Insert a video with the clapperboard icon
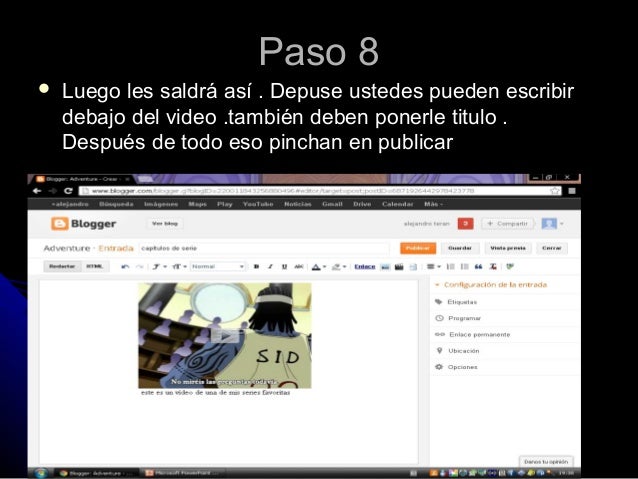This screenshot has width=638, height=479. 399,267
